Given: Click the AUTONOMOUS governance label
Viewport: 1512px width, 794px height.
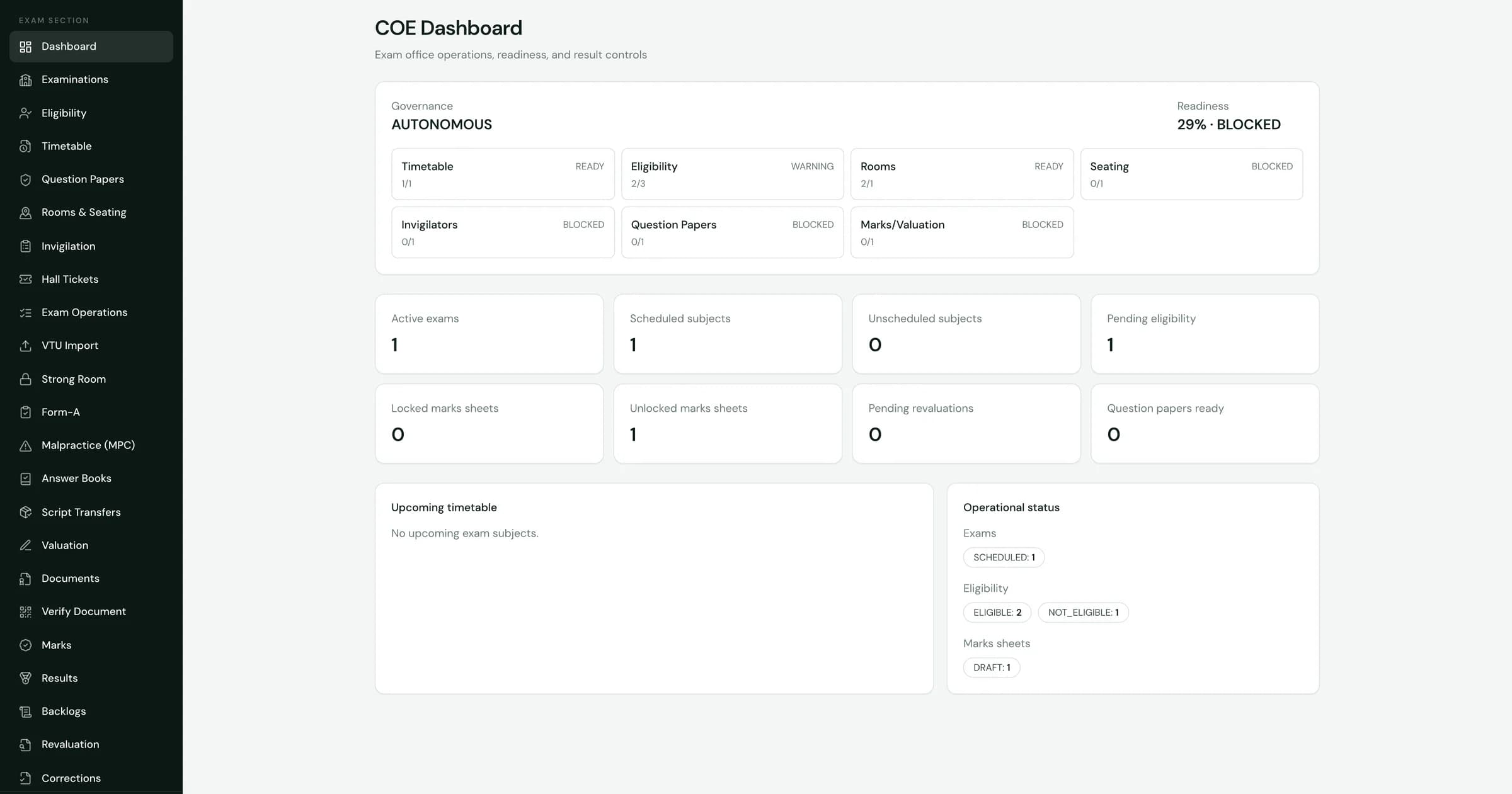Looking at the screenshot, I should point(442,125).
